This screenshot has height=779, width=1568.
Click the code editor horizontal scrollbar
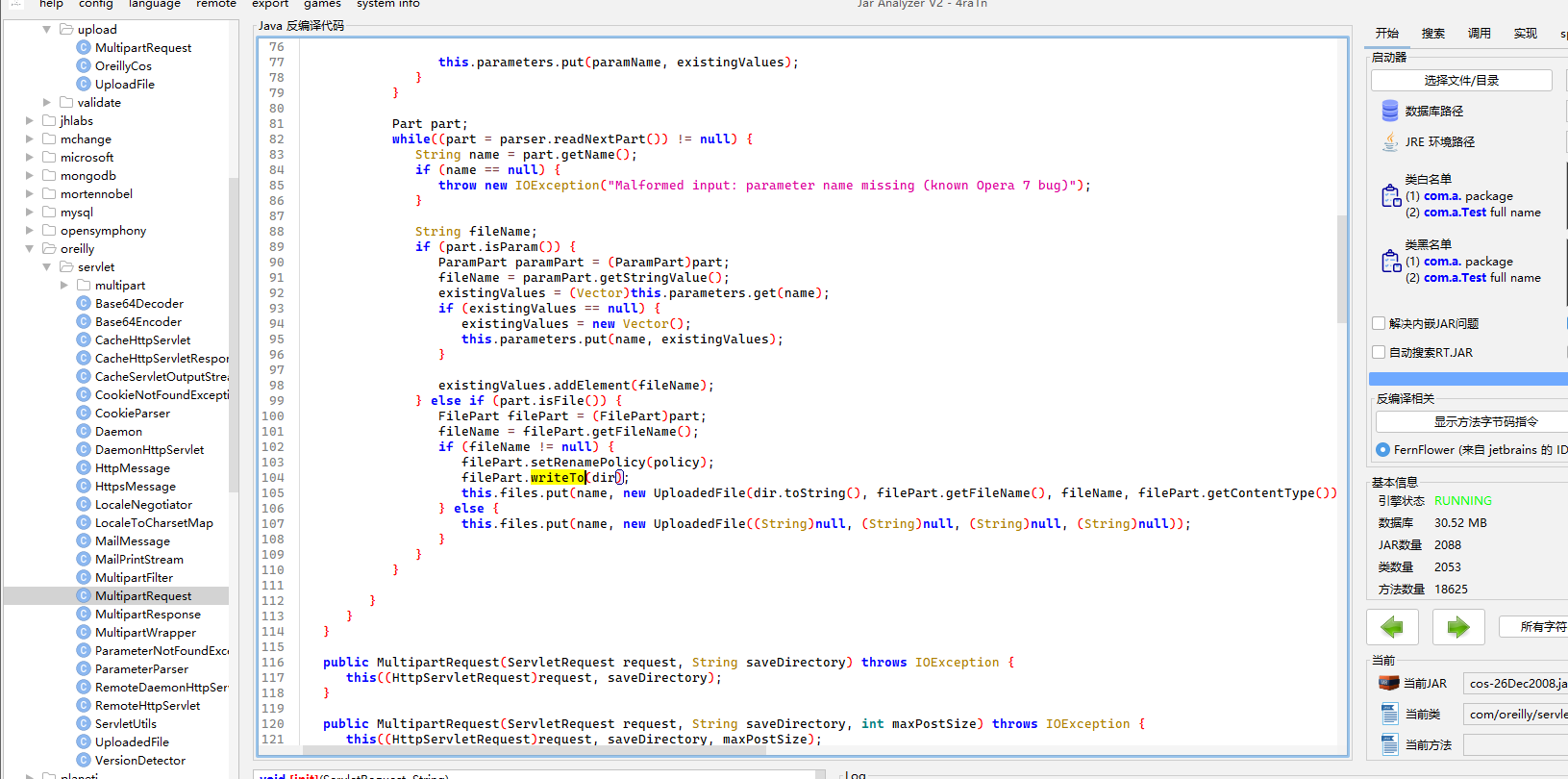pos(534,750)
